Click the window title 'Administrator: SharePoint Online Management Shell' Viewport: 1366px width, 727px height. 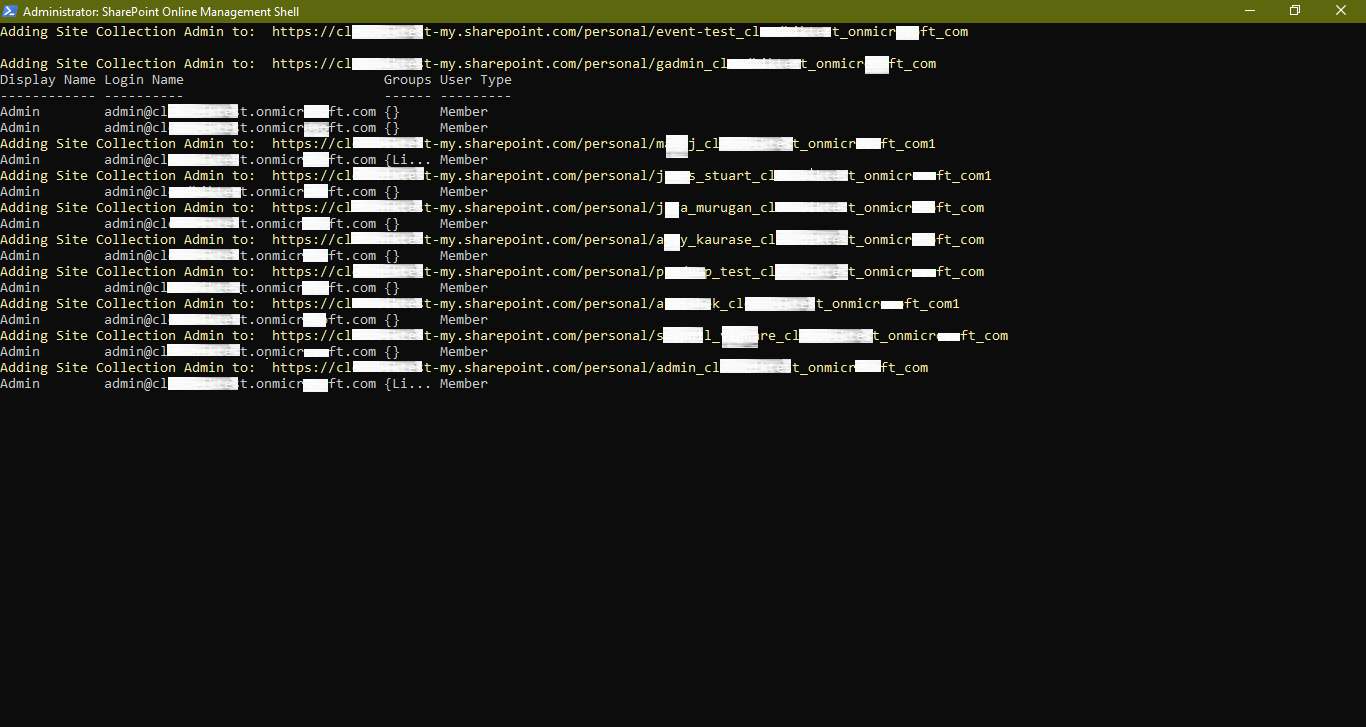coord(161,11)
